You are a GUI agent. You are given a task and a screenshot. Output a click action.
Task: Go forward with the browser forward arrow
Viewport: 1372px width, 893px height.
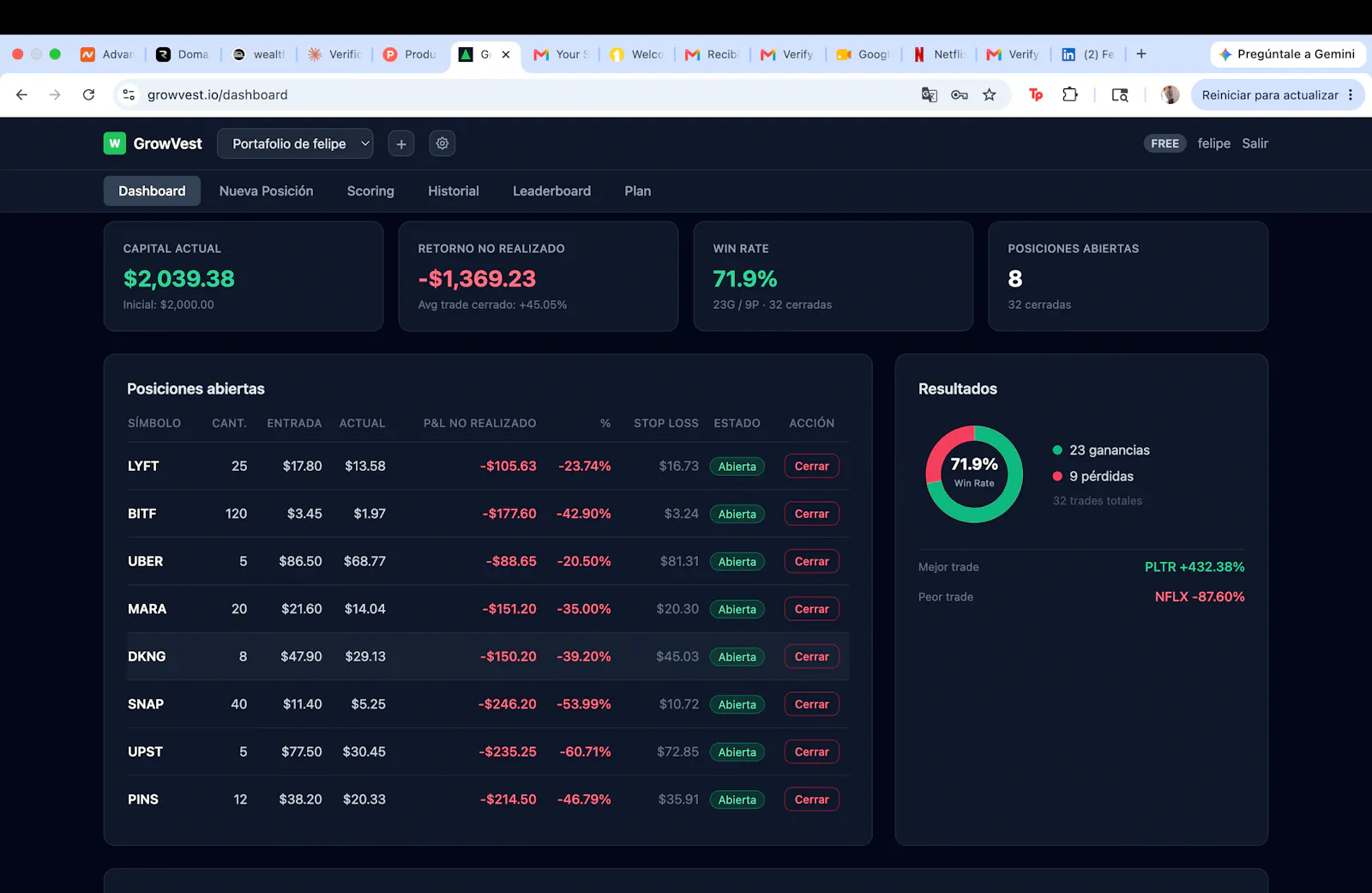55,94
